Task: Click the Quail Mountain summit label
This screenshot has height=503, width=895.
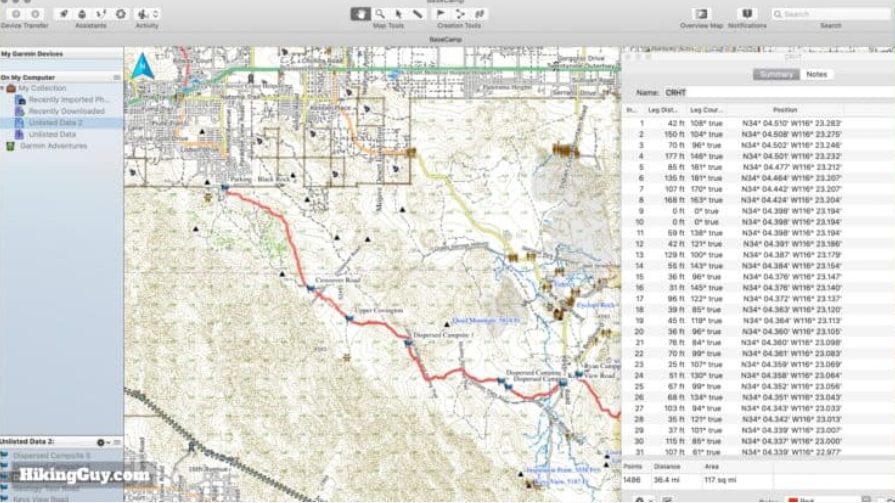Action: (x=486, y=321)
